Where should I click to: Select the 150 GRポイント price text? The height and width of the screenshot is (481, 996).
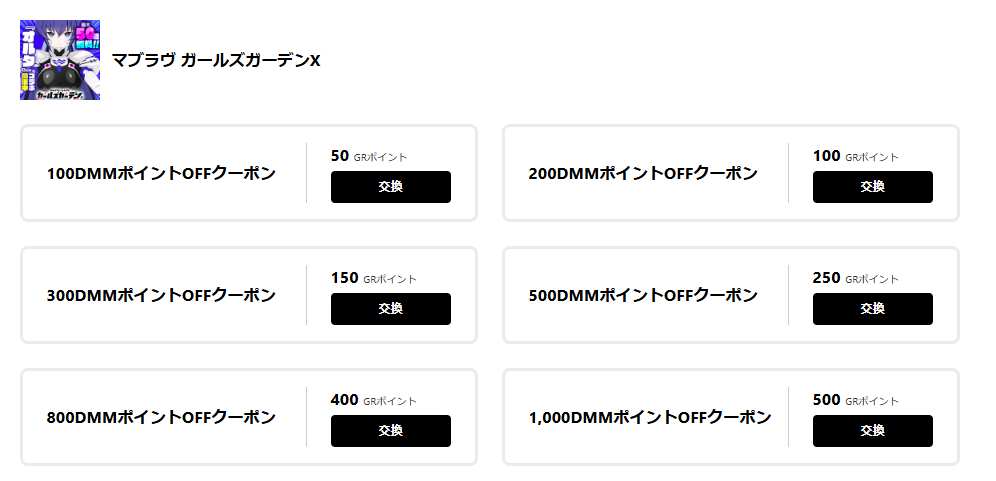click(x=373, y=278)
